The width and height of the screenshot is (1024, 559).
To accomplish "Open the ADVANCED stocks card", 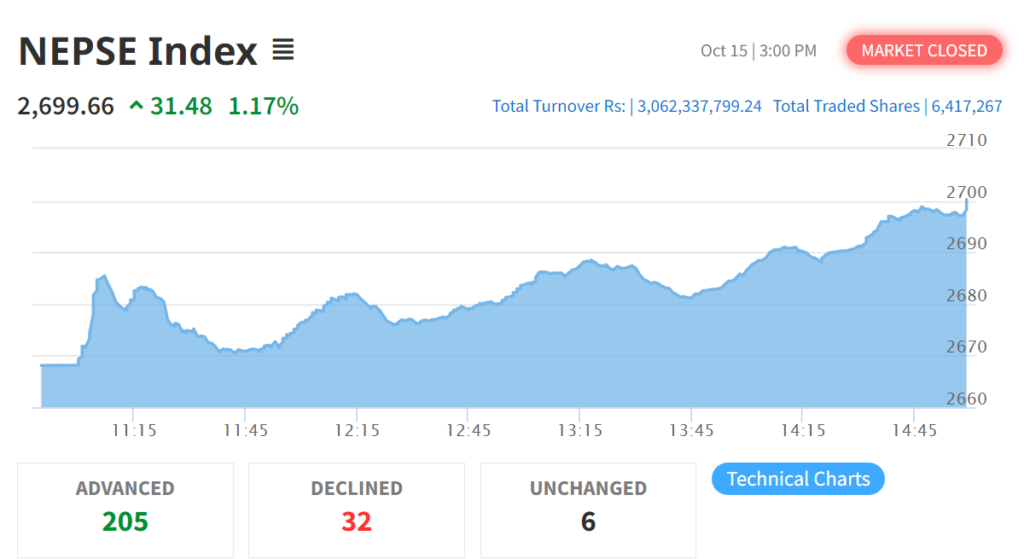I will coord(125,508).
